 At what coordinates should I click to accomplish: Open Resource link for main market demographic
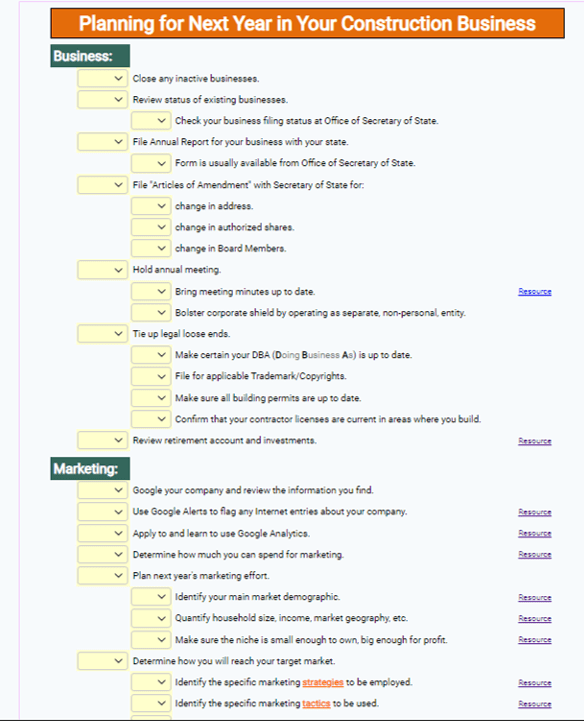[x=535, y=597]
